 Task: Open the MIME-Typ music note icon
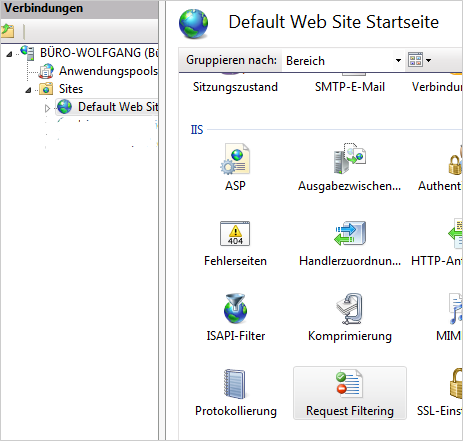[x=456, y=309]
